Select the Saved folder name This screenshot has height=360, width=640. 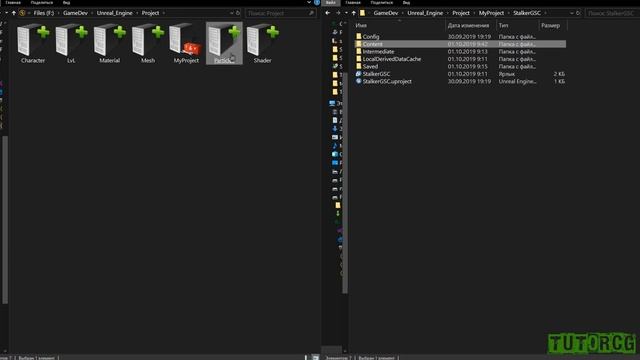370,66
